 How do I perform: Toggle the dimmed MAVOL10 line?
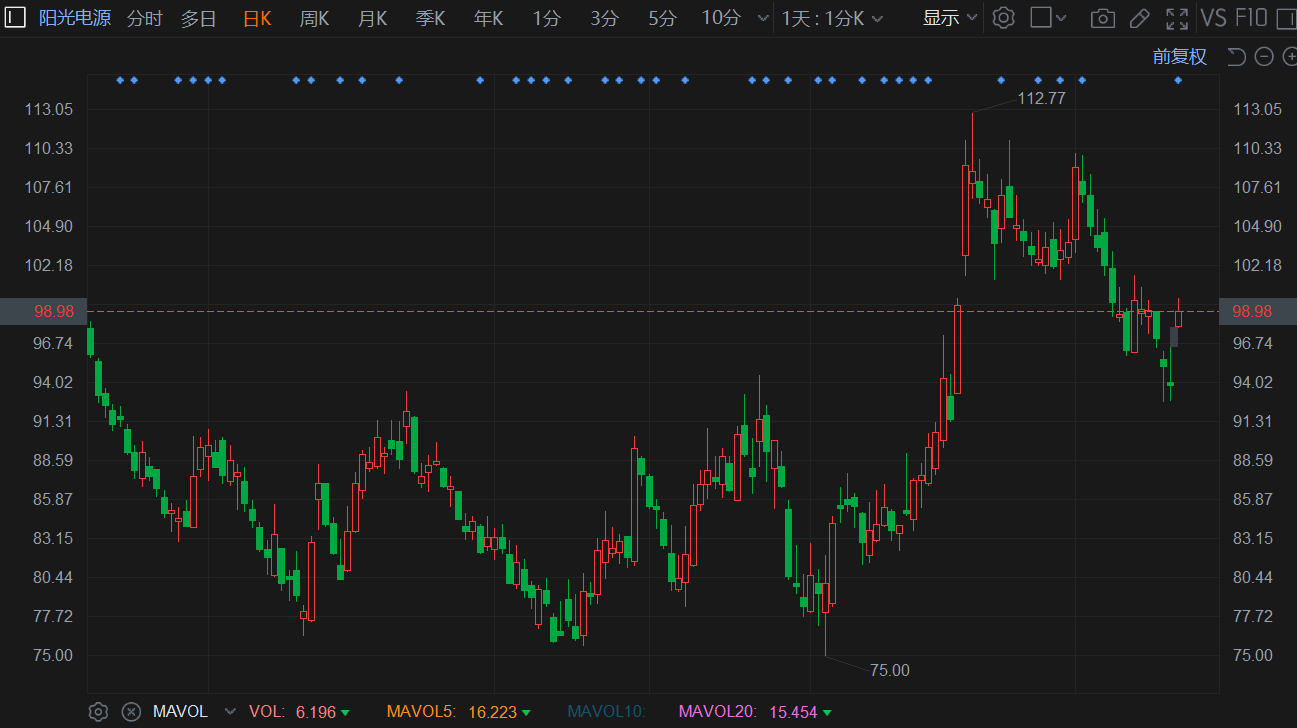[x=606, y=712]
